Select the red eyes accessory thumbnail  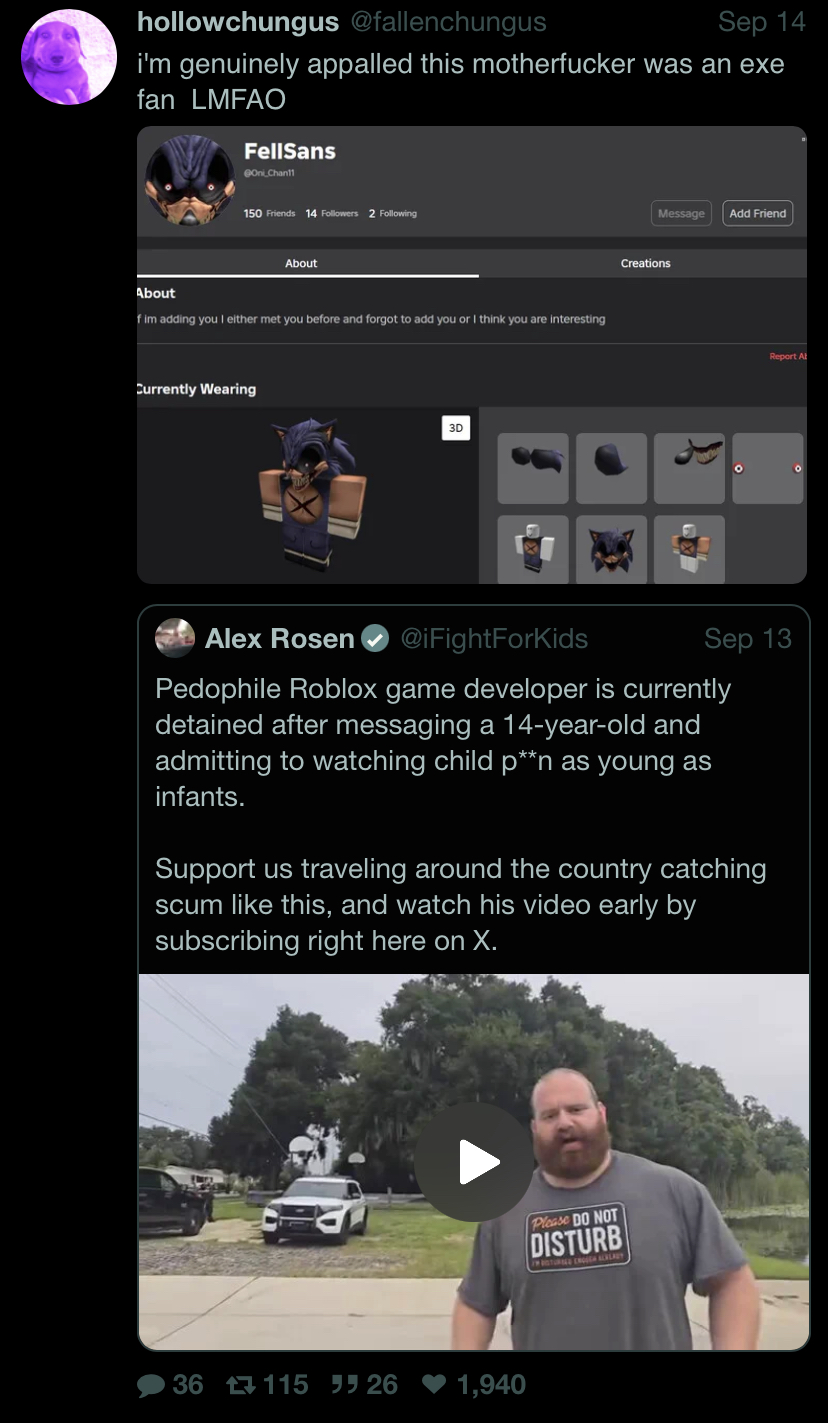pos(768,468)
